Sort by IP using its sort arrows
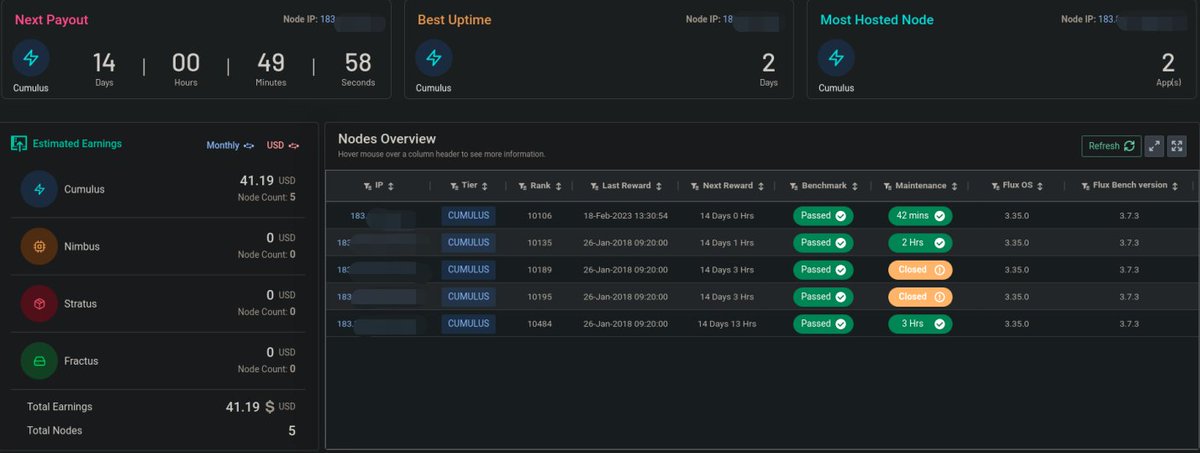 [x=391, y=186]
